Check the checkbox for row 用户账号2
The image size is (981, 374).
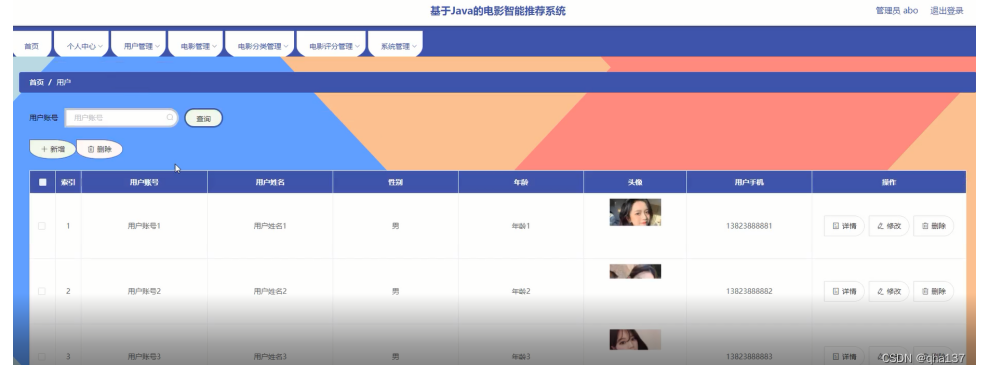click(x=42, y=291)
